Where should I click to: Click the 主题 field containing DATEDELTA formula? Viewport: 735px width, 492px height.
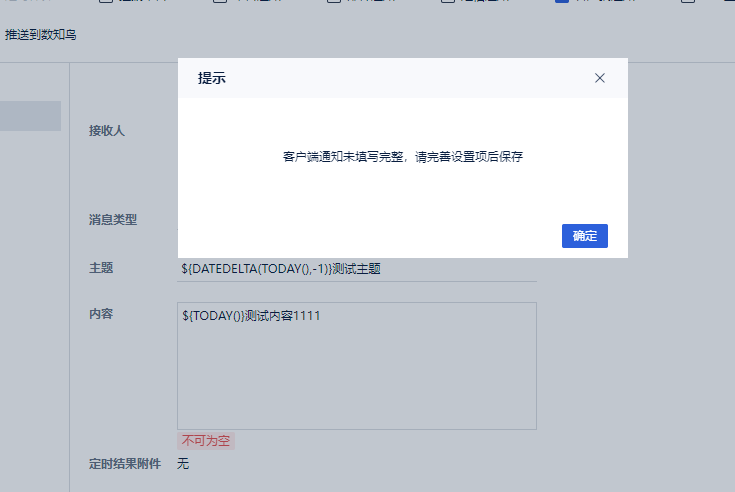point(357,269)
